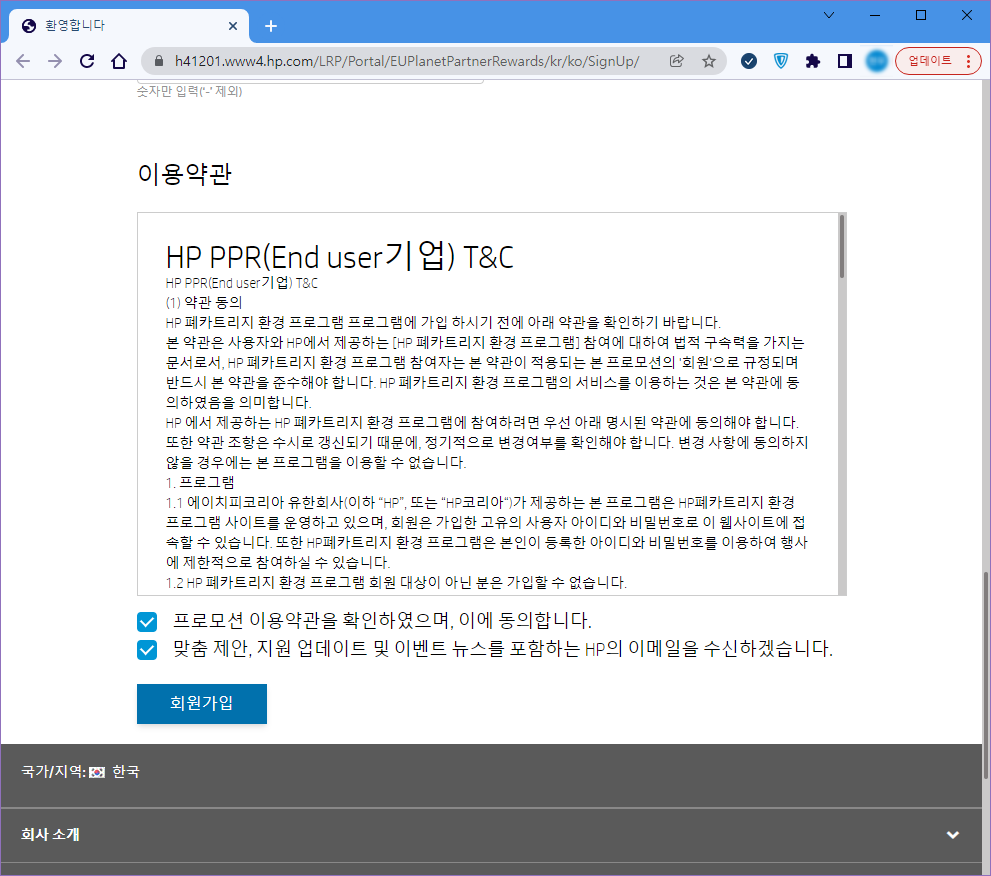Image resolution: width=991 pixels, height=876 pixels.
Task: Expand the 회사 소개 footer section
Action: click(491, 835)
